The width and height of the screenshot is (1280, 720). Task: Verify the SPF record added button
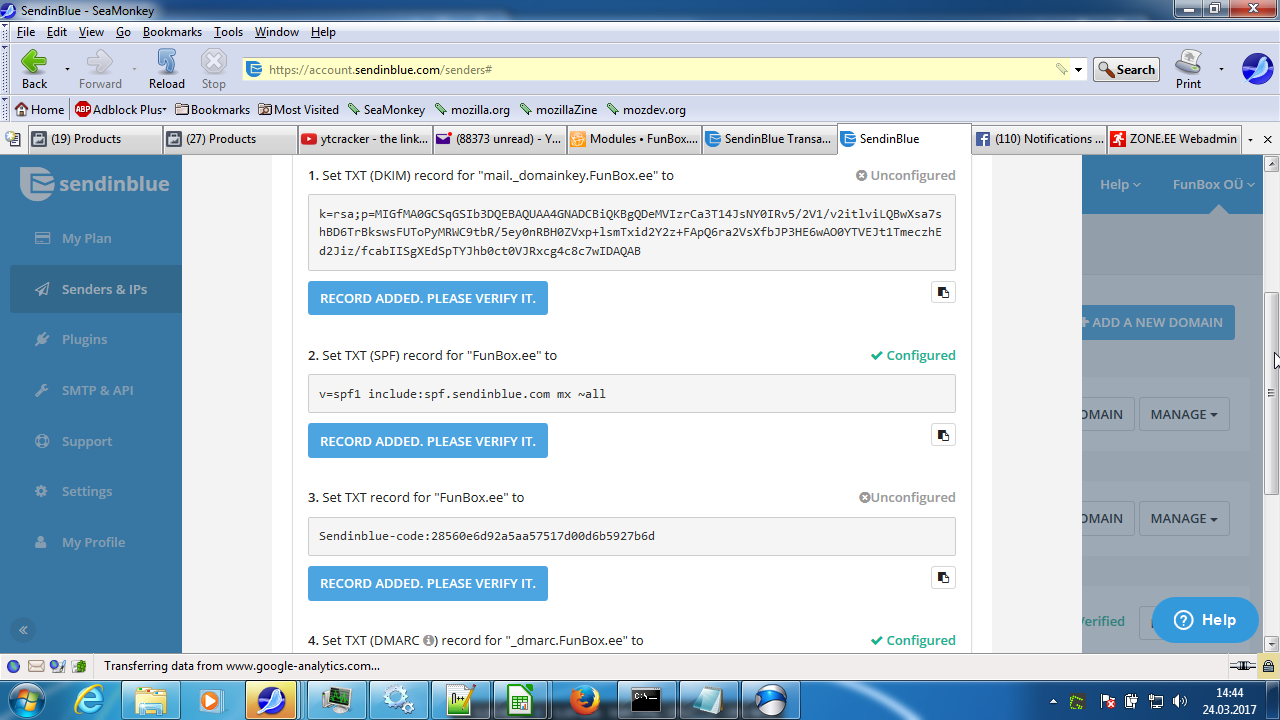pos(428,441)
